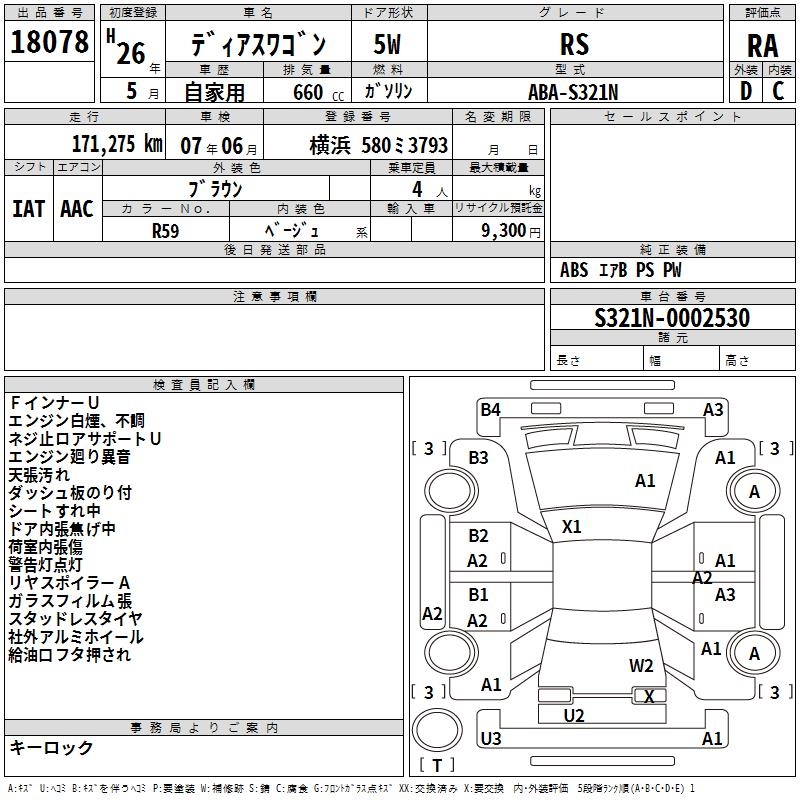This screenshot has height=800, width=800.
Task: Click the IAT shift type value
Action: 28,209
